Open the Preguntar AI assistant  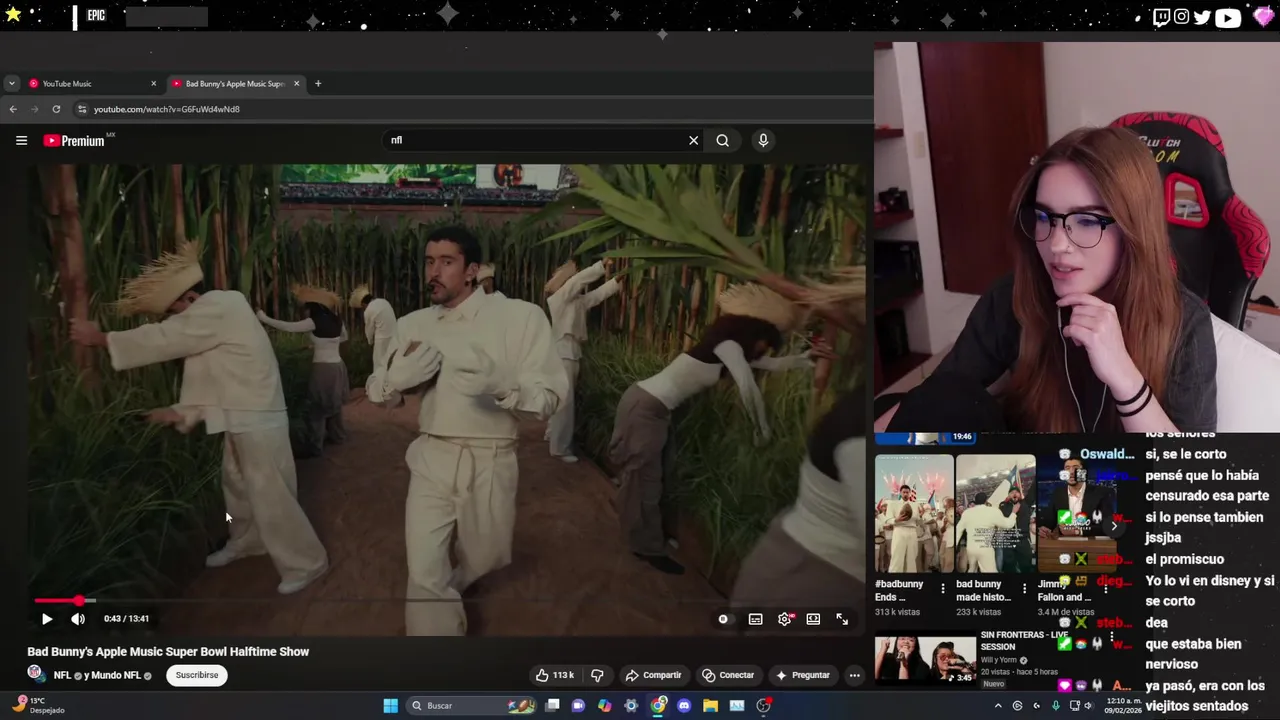click(x=802, y=675)
